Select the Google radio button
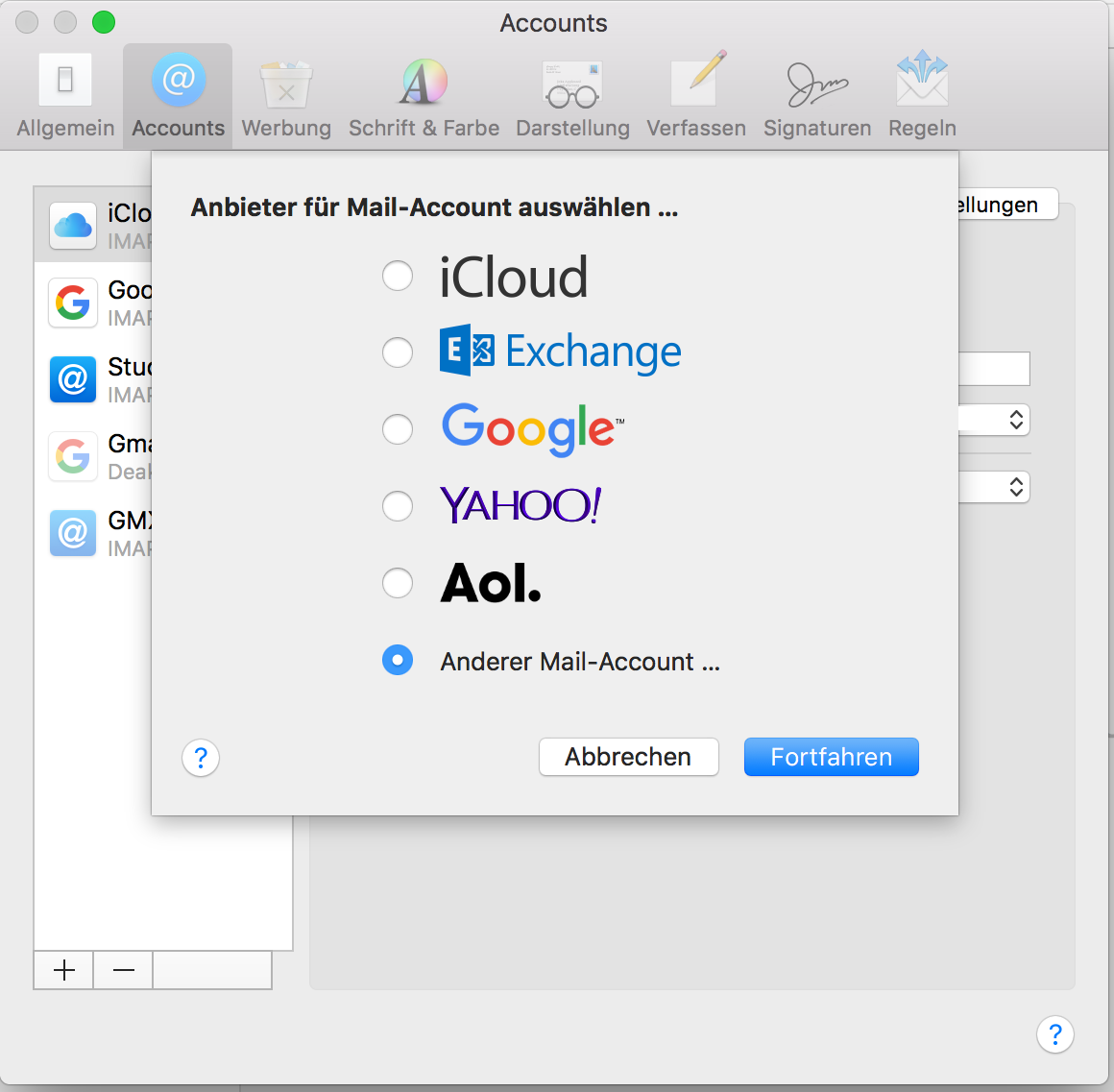1114x1092 pixels. [398, 429]
